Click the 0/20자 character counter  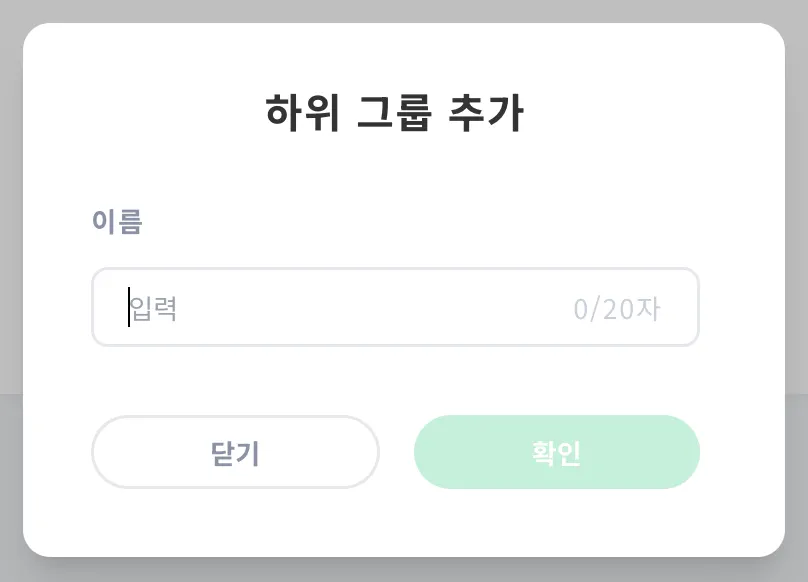tap(616, 309)
